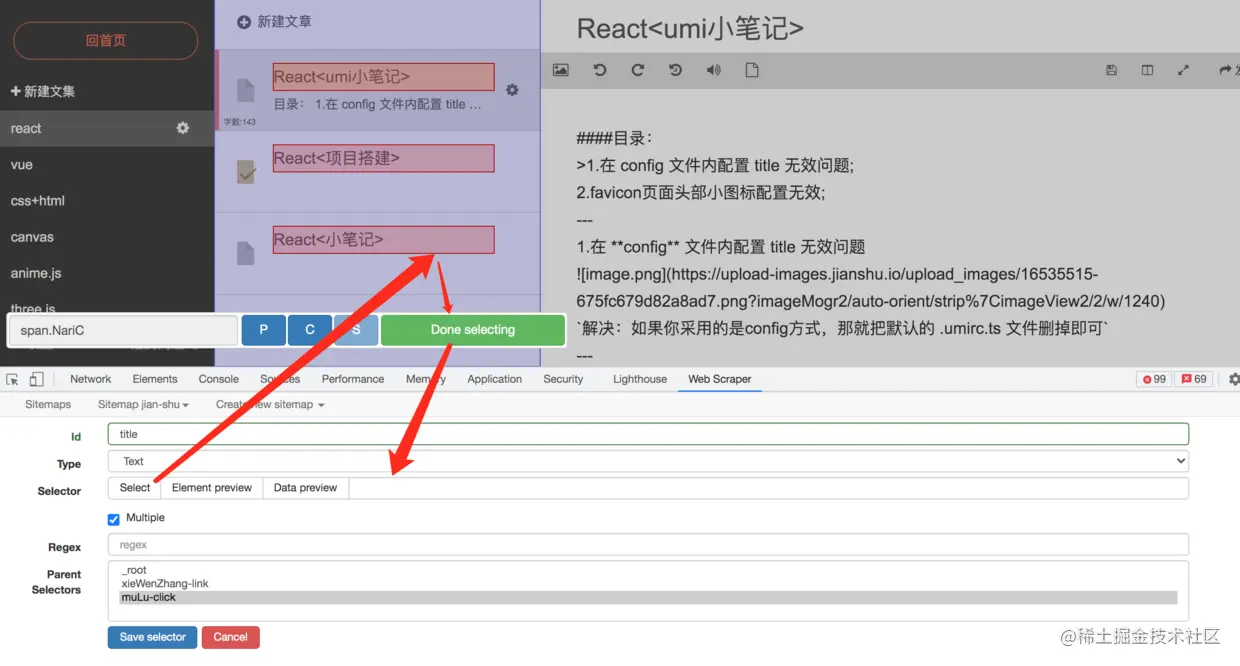Click the 回首页 home button
This screenshot has height=666, width=1240.
[x=106, y=41]
